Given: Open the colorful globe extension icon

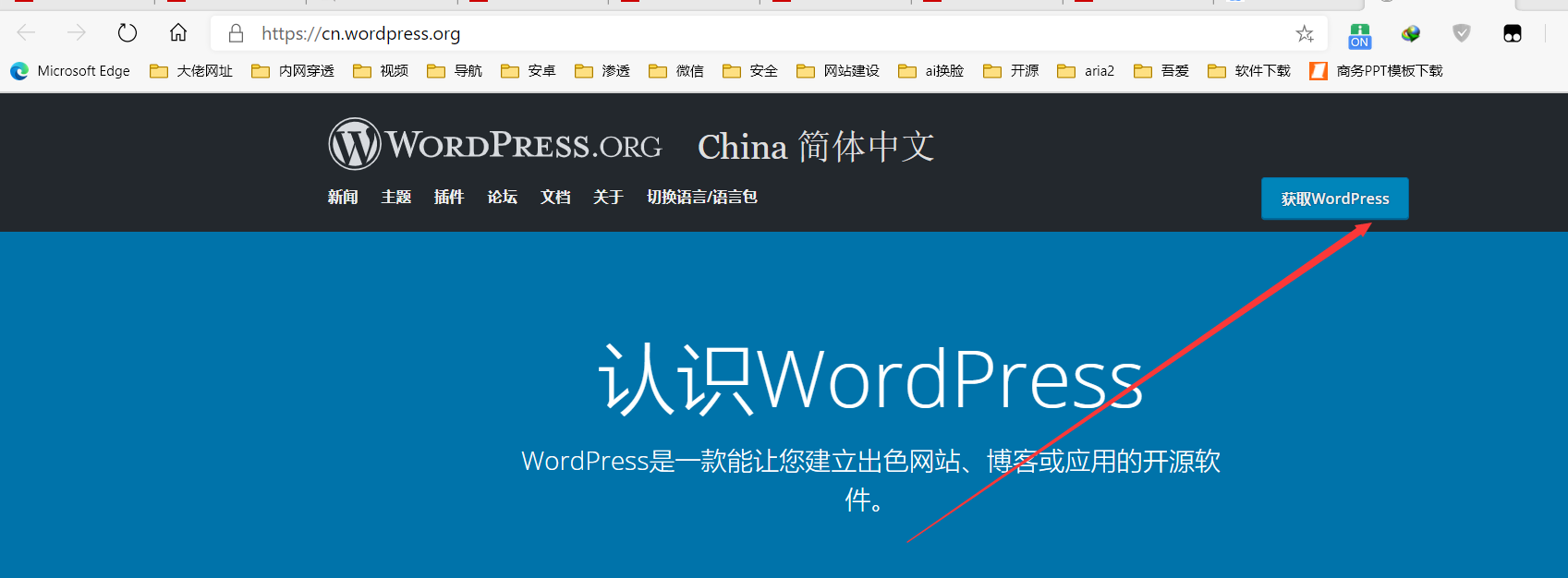Looking at the screenshot, I should [1411, 34].
